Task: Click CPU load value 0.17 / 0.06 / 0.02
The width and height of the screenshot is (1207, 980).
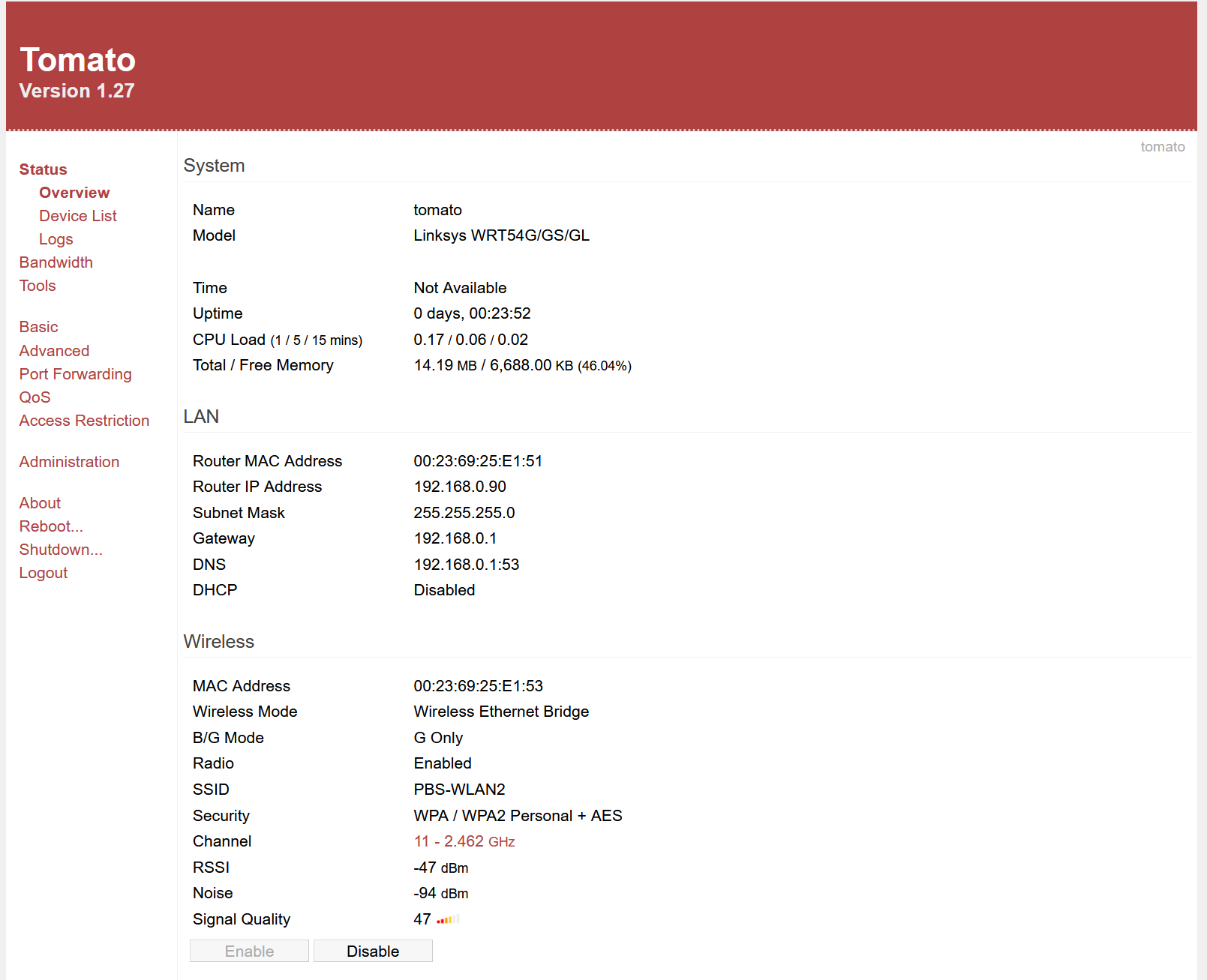Action: (470, 340)
